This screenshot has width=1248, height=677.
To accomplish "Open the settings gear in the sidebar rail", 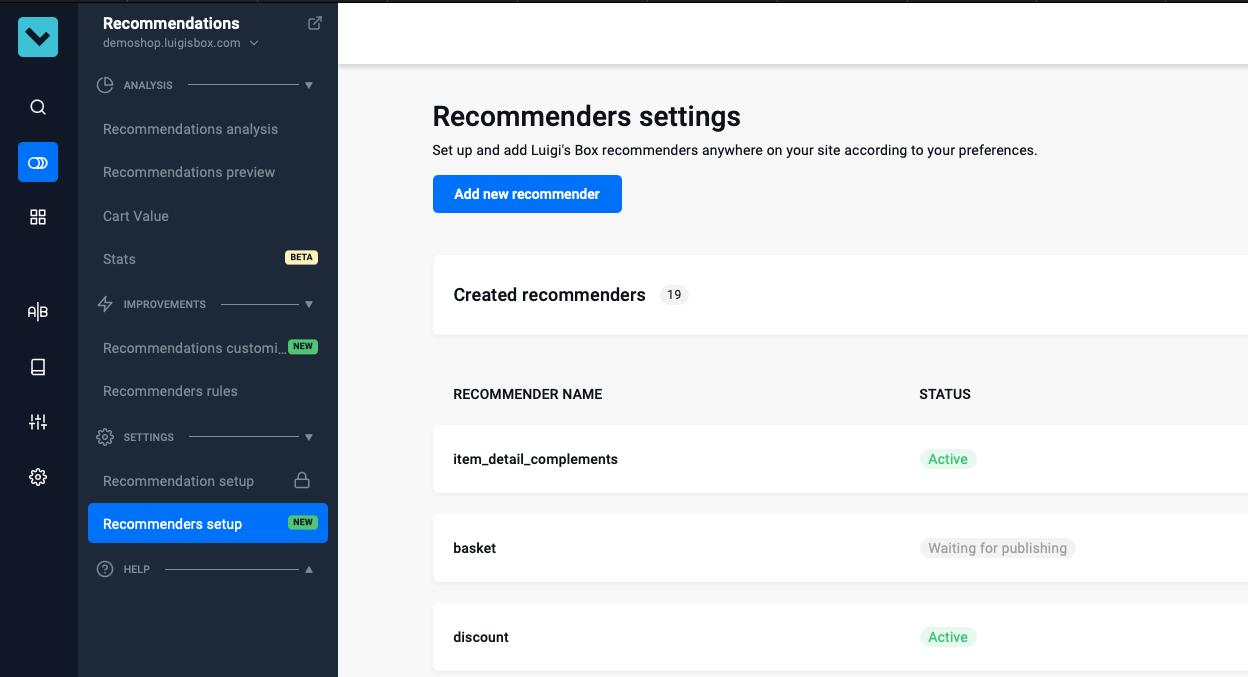I will click(x=37, y=476).
